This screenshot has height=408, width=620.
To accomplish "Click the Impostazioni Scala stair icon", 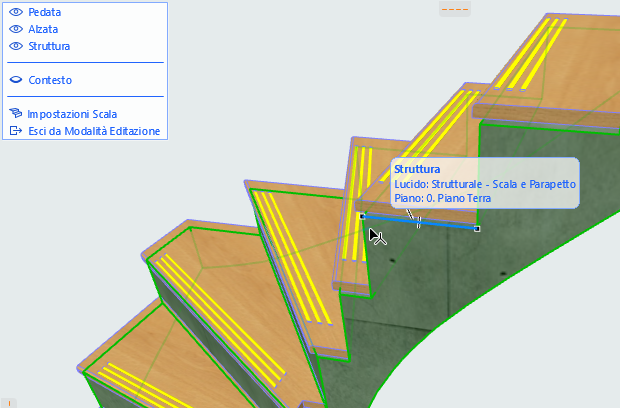I will 16,114.
